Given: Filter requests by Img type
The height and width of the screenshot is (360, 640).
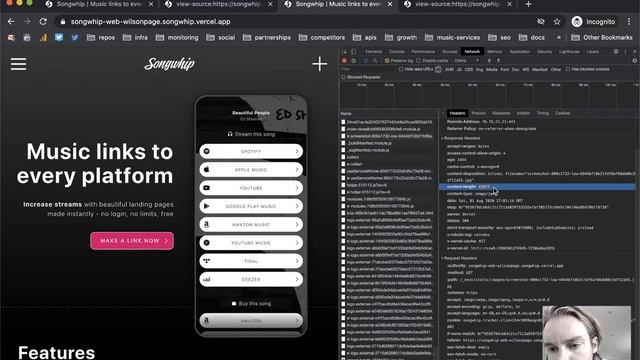Looking at the screenshot, I should click(x=480, y=70).
